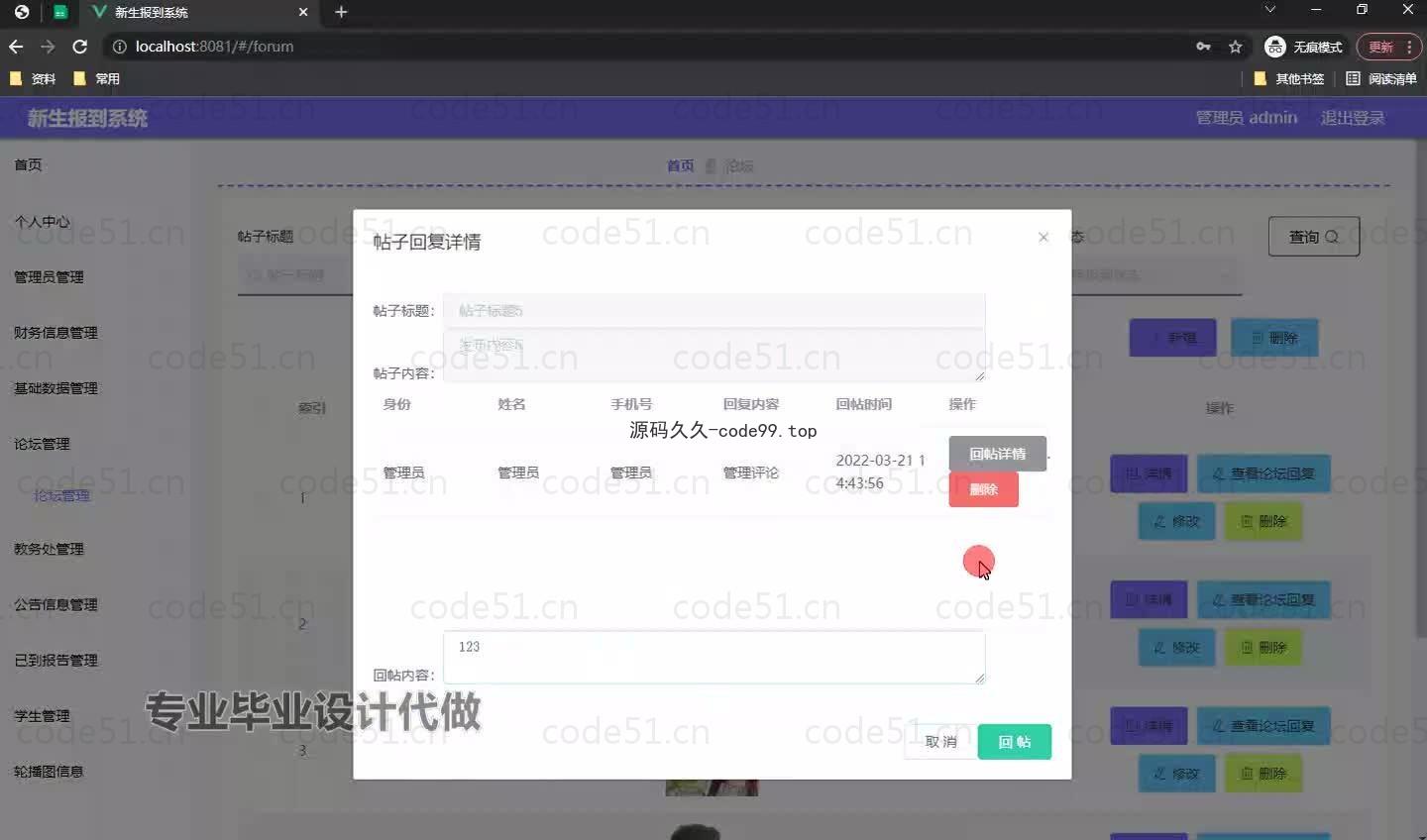The width and height of the screenshot is (1427, 840).
Task: Open the 资料 bookmark folder
Action: (x=33, y=78)
